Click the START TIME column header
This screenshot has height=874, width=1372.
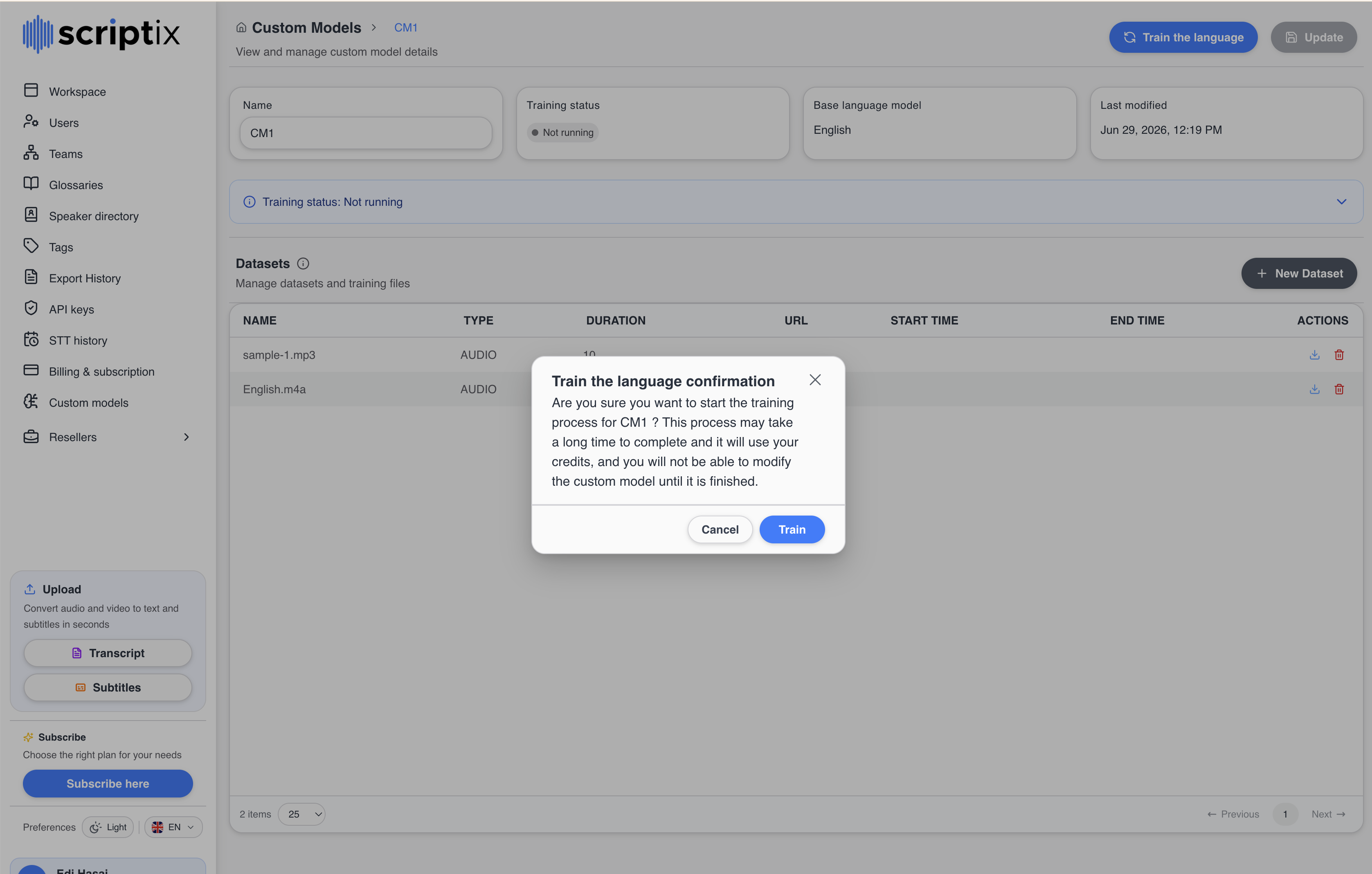[x=924, y=320]
